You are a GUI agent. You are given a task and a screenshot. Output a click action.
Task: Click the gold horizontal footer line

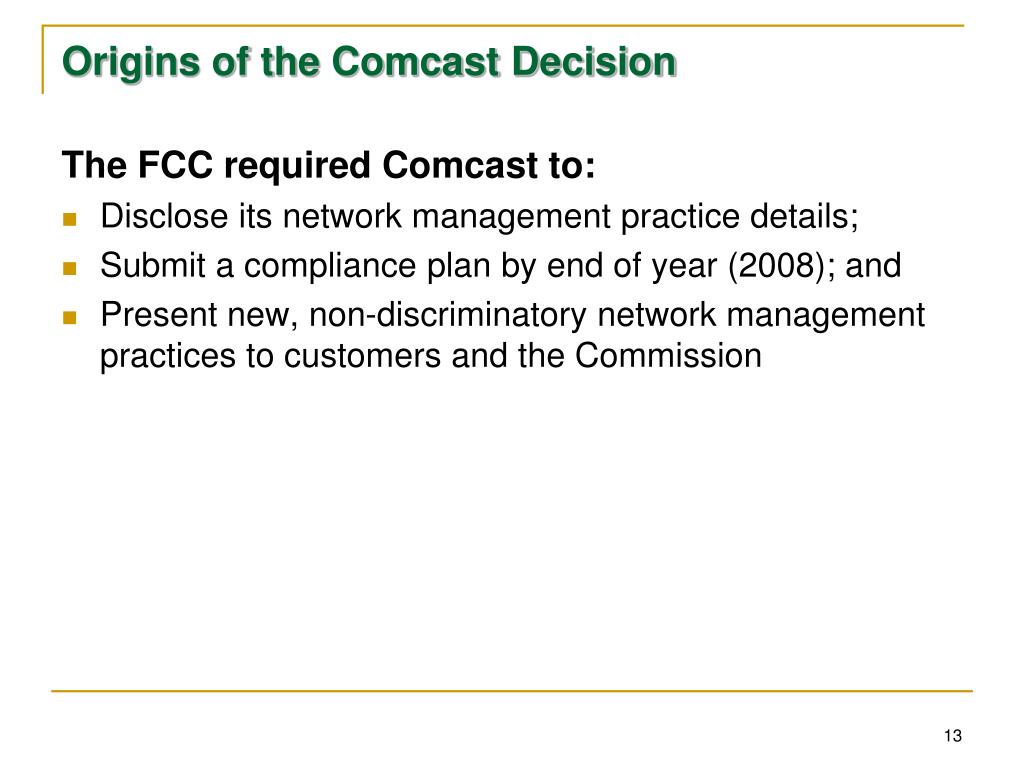pyautogui.click(x=512, y=690)
